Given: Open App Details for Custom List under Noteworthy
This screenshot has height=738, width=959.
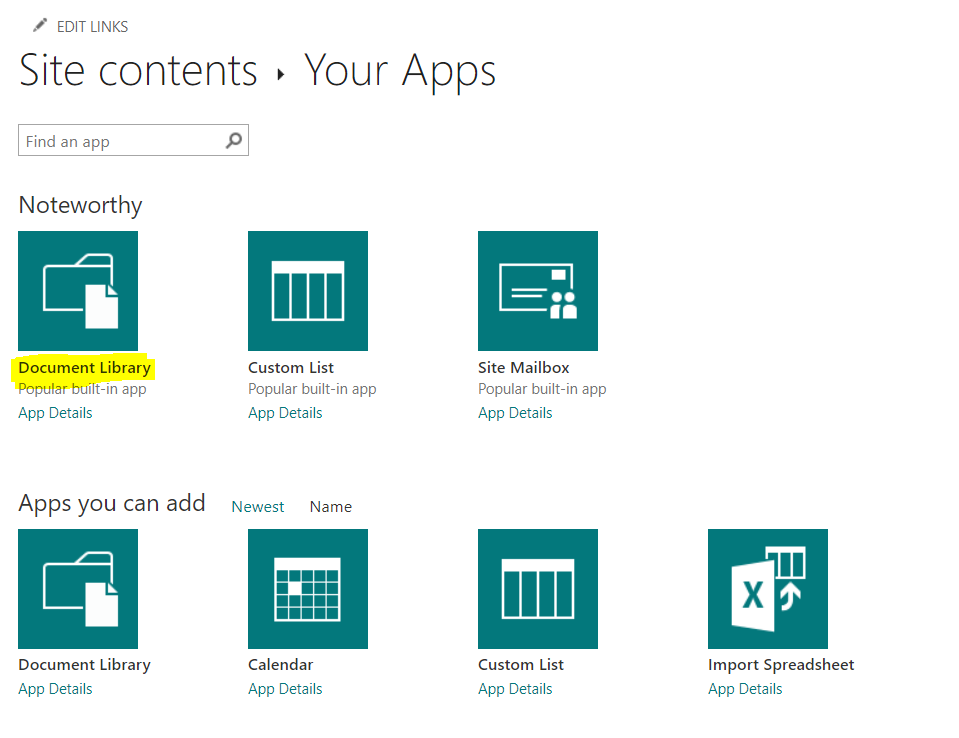Looking at the screenshot, I should 285,412.
